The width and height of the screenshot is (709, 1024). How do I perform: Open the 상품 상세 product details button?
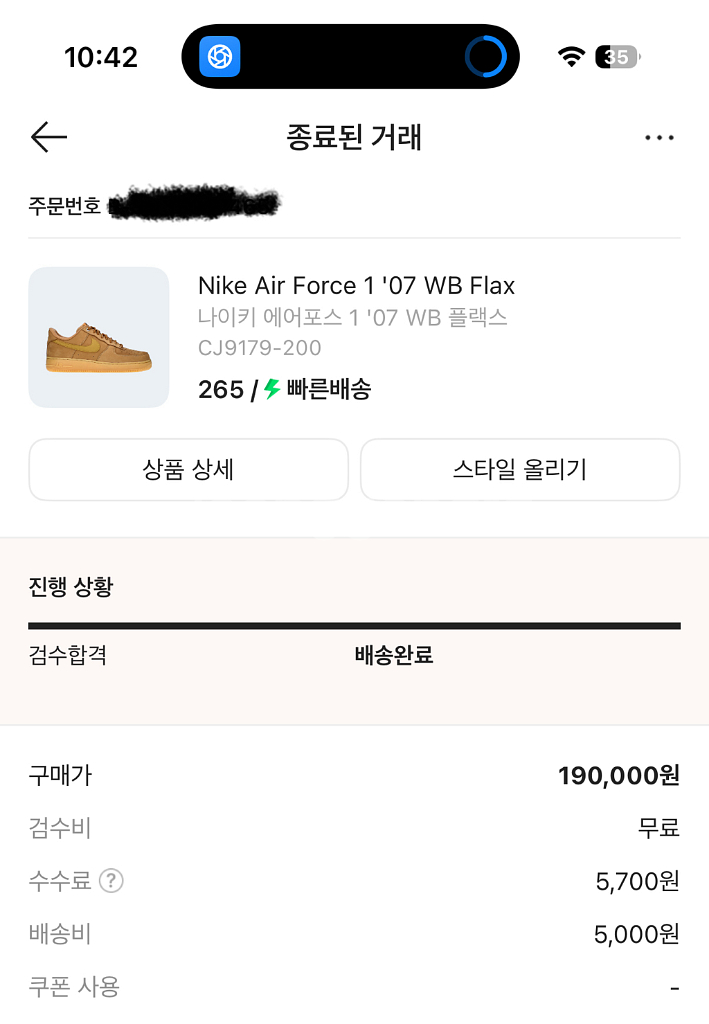coord(188,469)
